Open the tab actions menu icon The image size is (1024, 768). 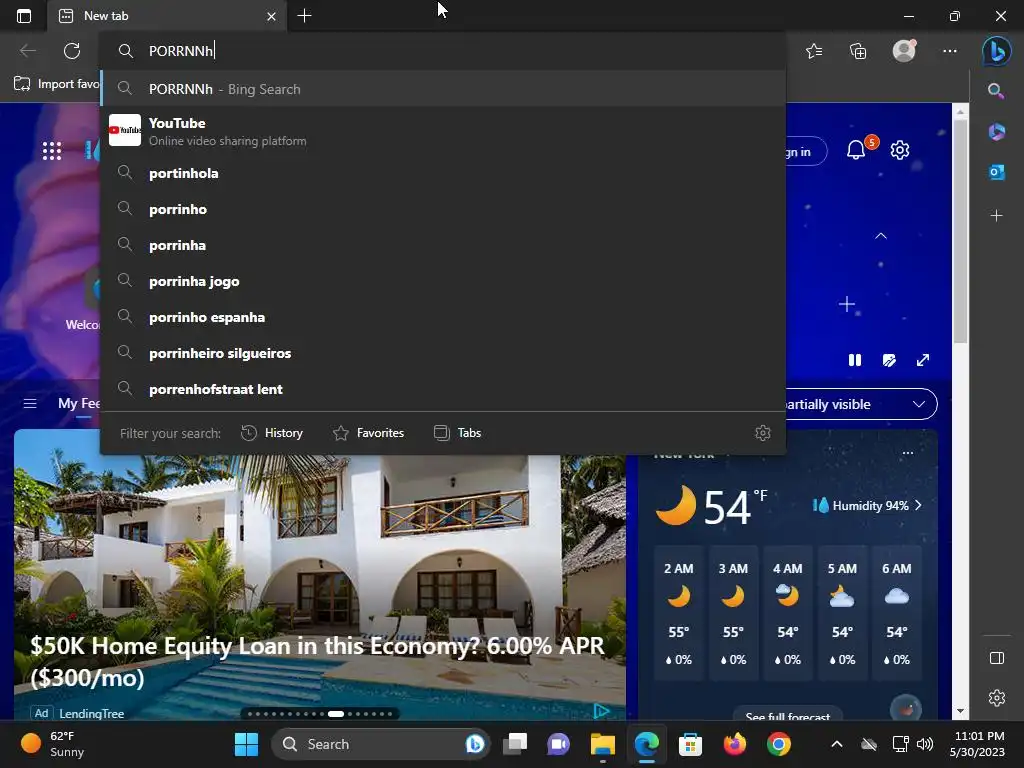point(24,16)
